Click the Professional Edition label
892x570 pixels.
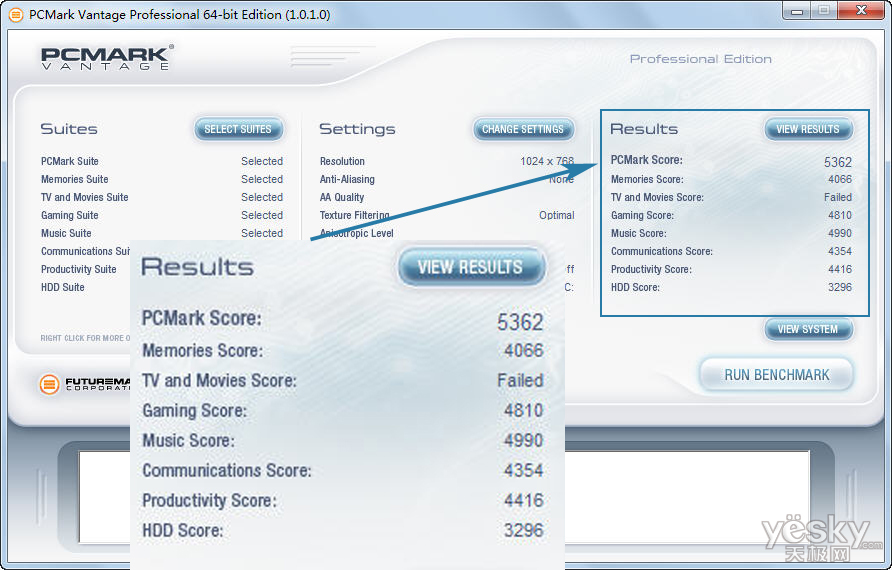click(x=701, y=59)
